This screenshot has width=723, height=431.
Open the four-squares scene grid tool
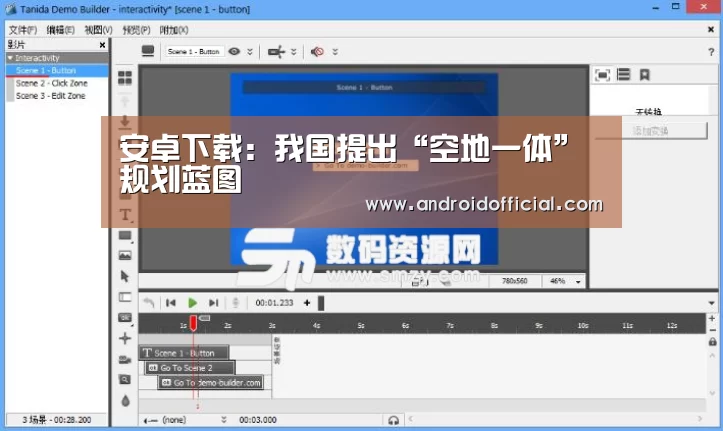coord(125,78)
